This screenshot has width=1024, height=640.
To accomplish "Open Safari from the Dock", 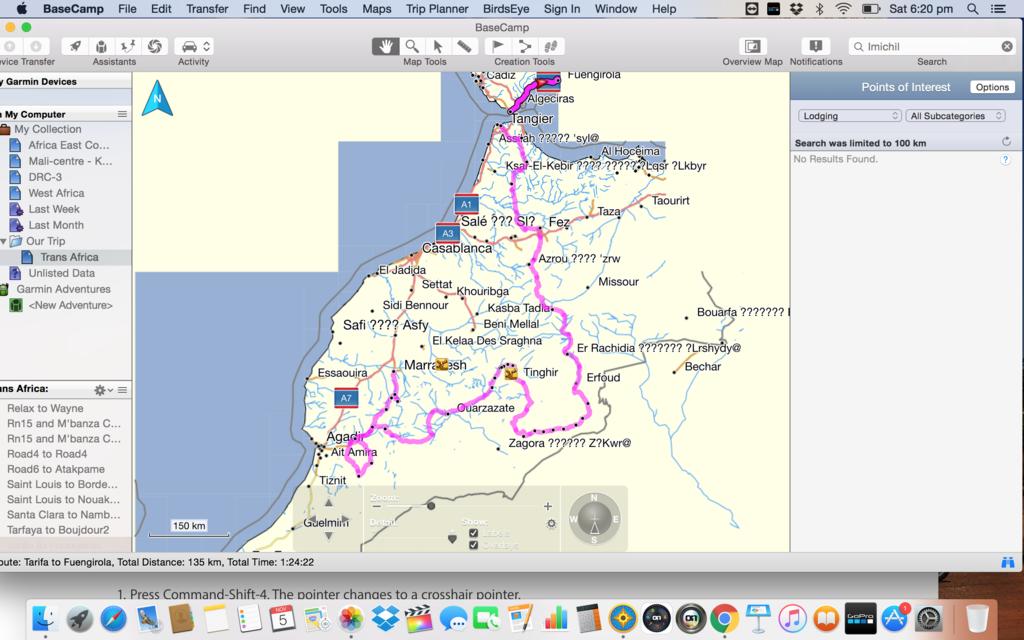I will 114,618.
